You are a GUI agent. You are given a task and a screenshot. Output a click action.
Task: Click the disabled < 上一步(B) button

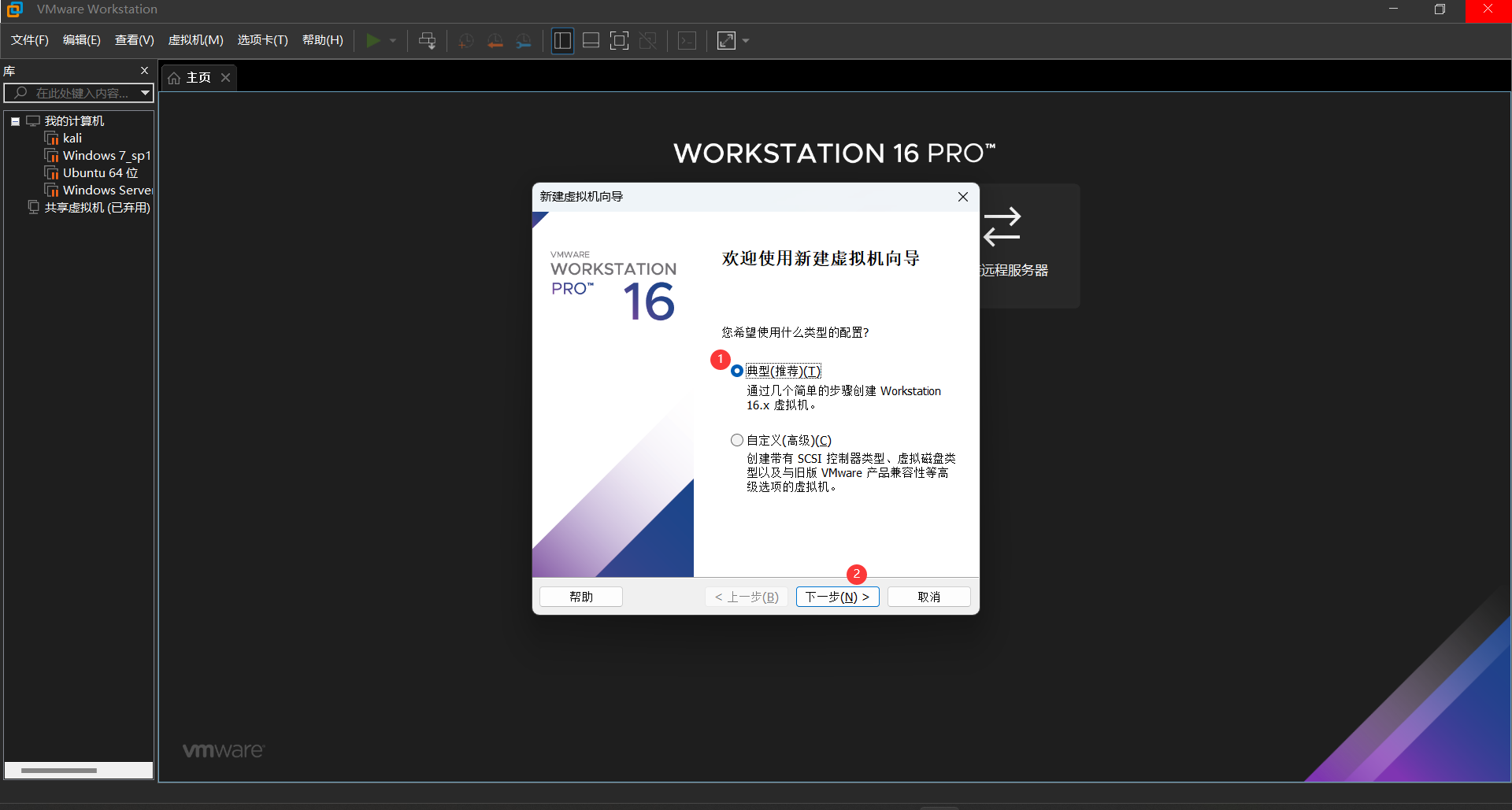(747, 597)
